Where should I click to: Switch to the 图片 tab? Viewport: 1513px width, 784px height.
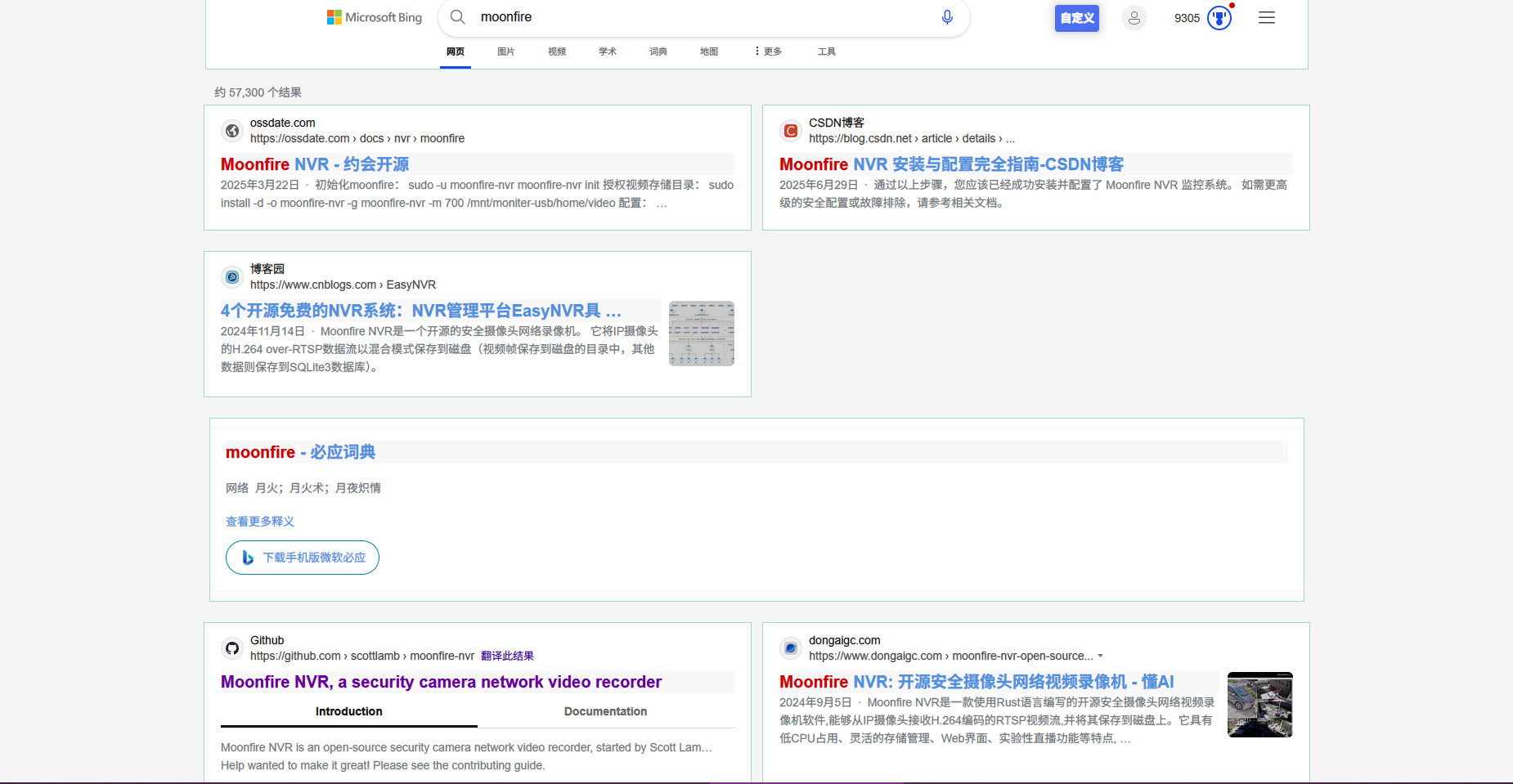coord(506,52)
